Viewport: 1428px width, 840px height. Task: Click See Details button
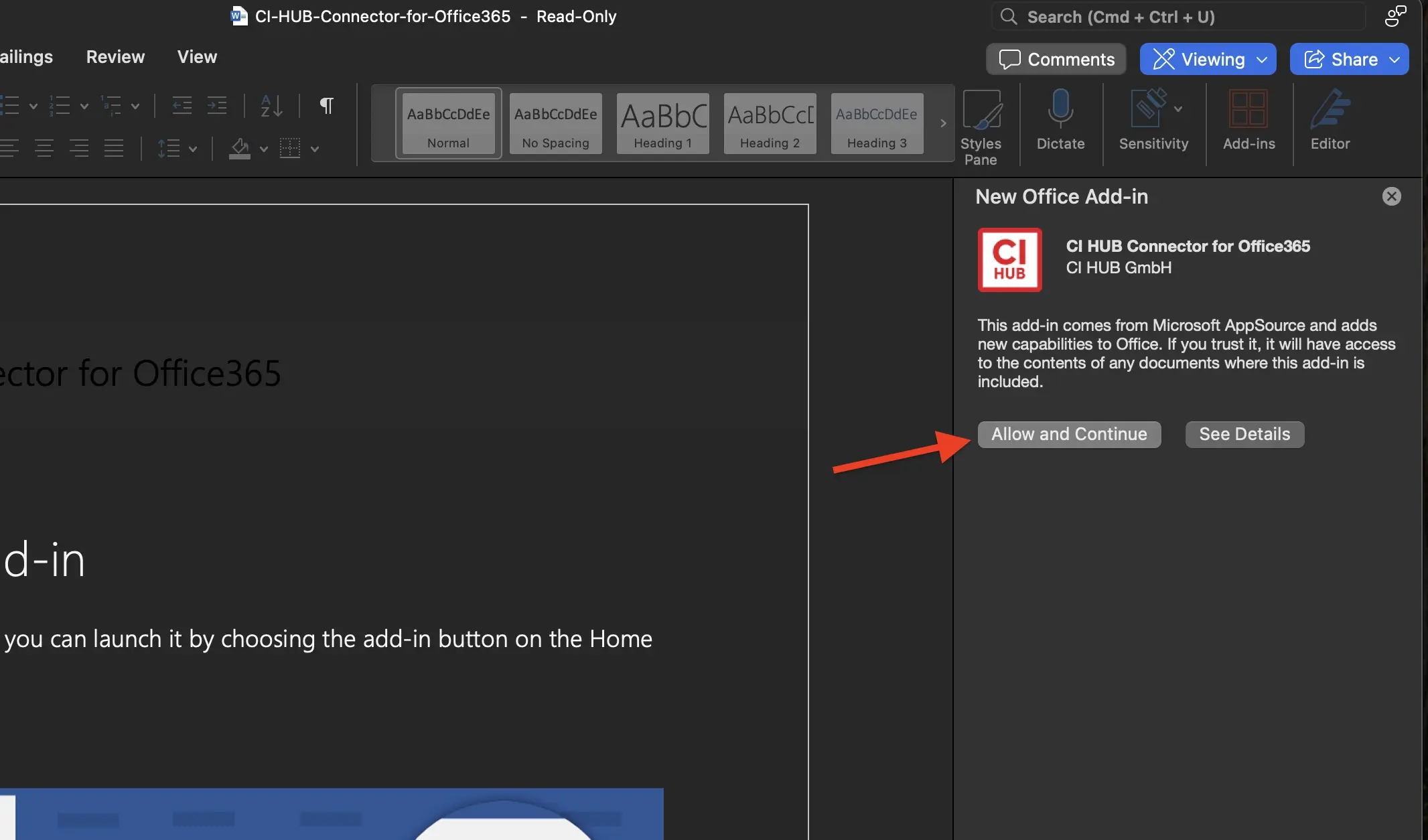(x=1244, y=434)
